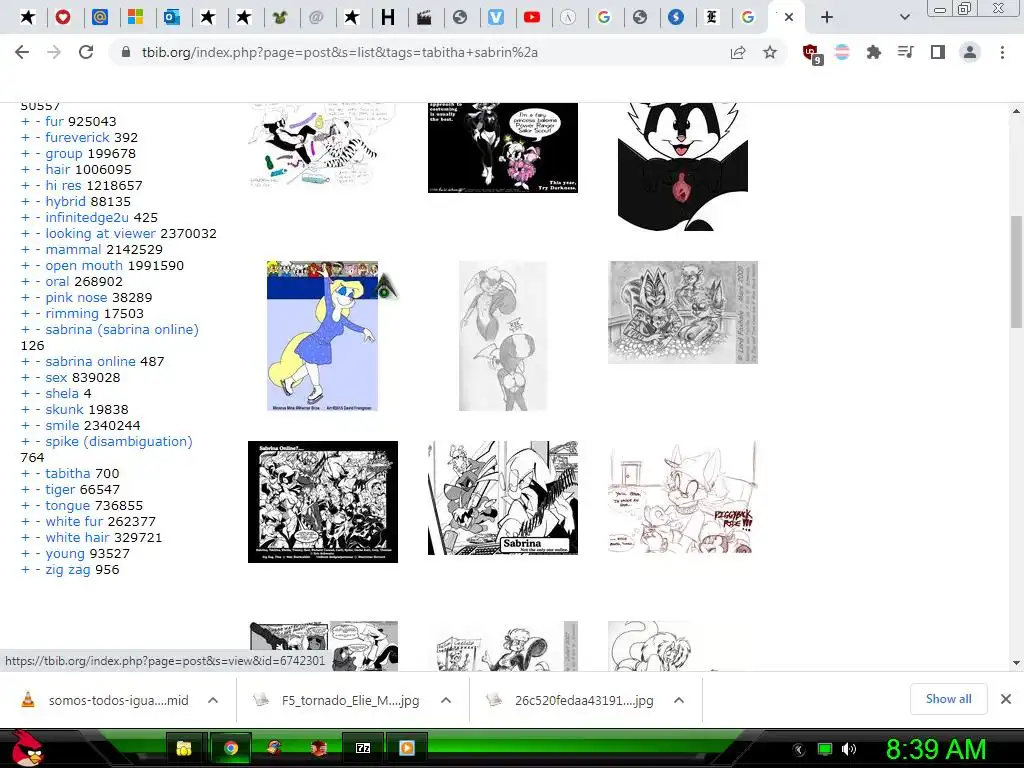
Task: Open the 'skunk' tag link
Action: [64, 409]
